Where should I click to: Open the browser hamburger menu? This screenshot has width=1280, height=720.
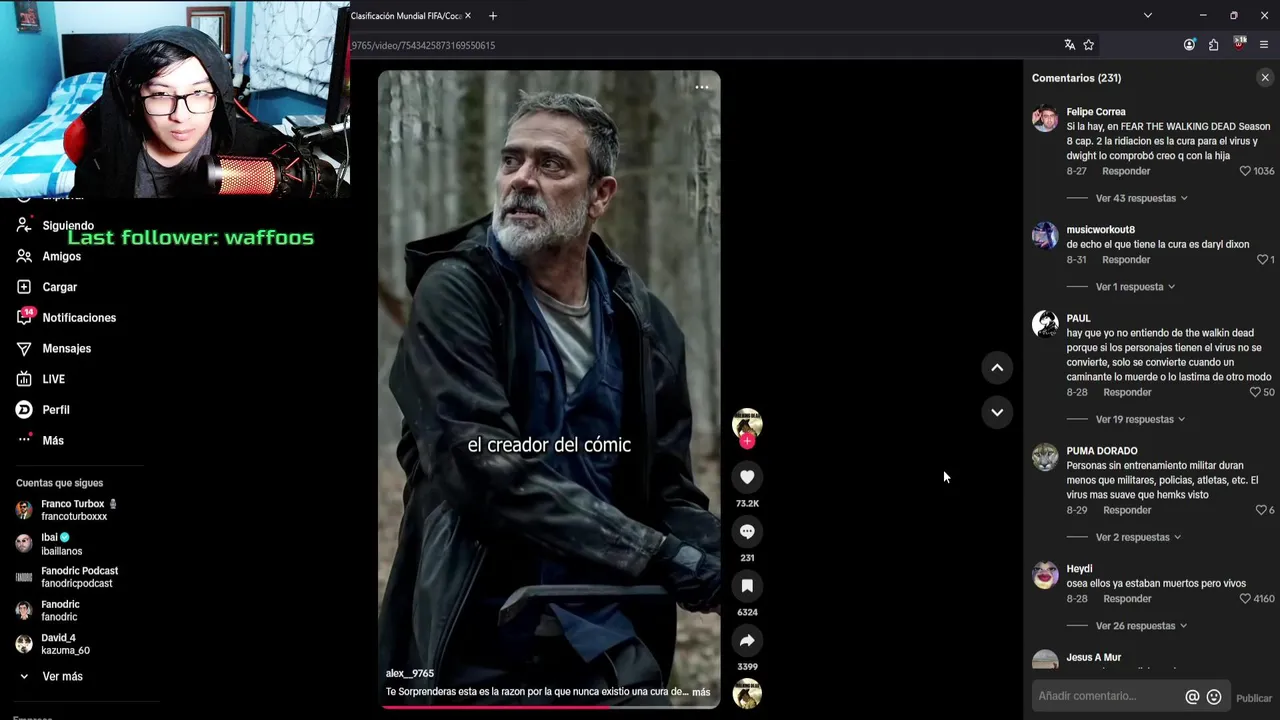(x=1264, y=45)
